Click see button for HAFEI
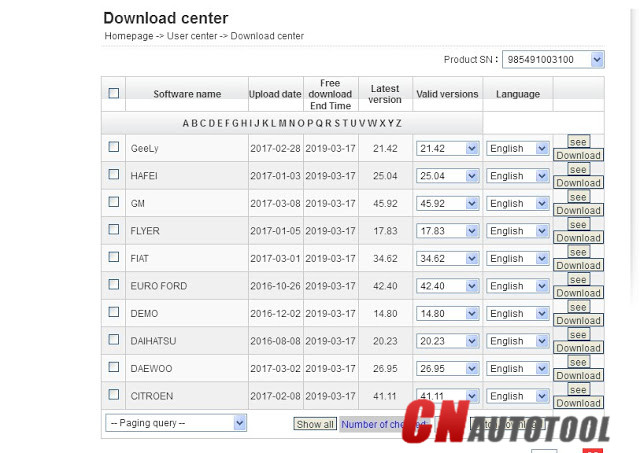640x453 pixels. [x=578, y=169]
